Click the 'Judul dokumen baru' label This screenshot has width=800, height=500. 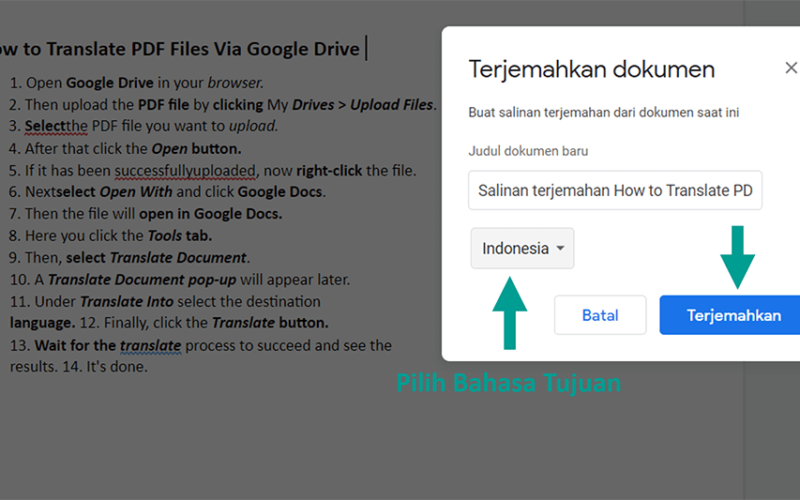528,151
